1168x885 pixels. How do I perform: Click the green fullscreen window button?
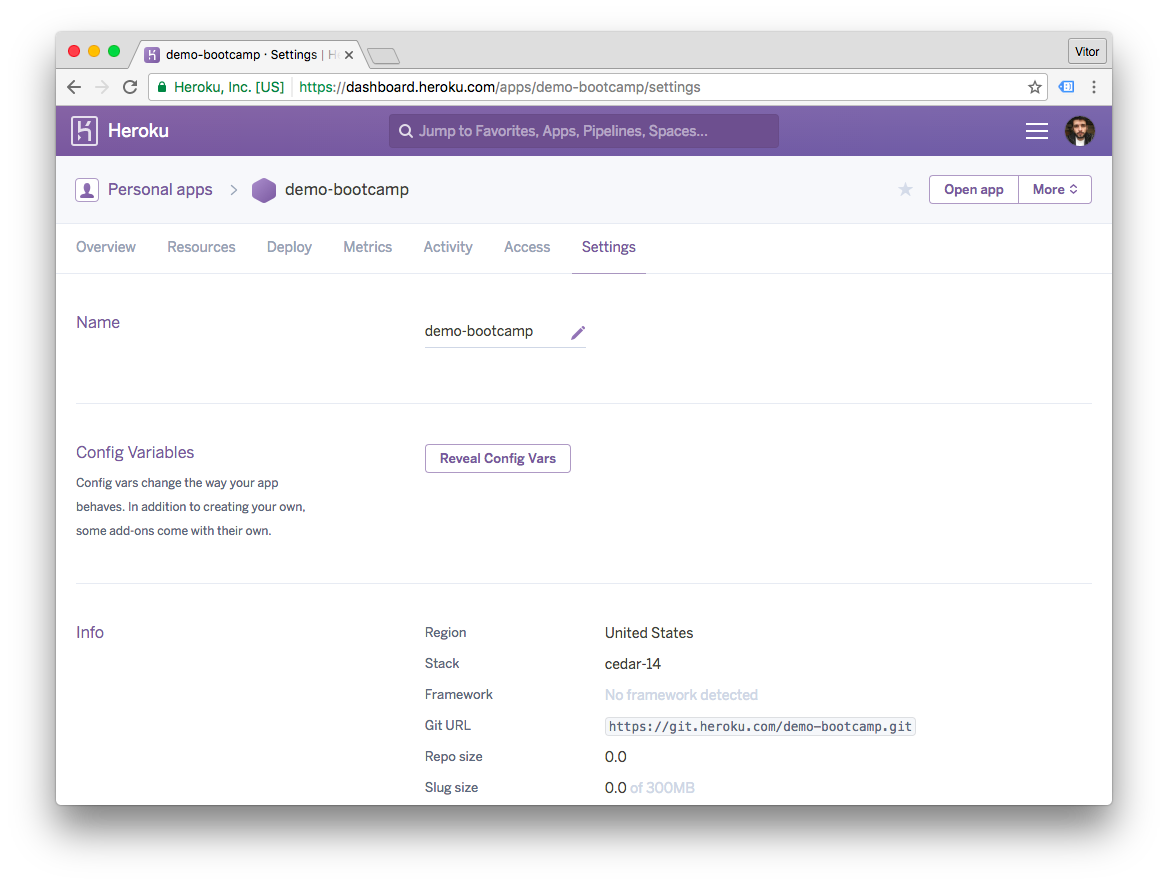[x=114, y=51]
